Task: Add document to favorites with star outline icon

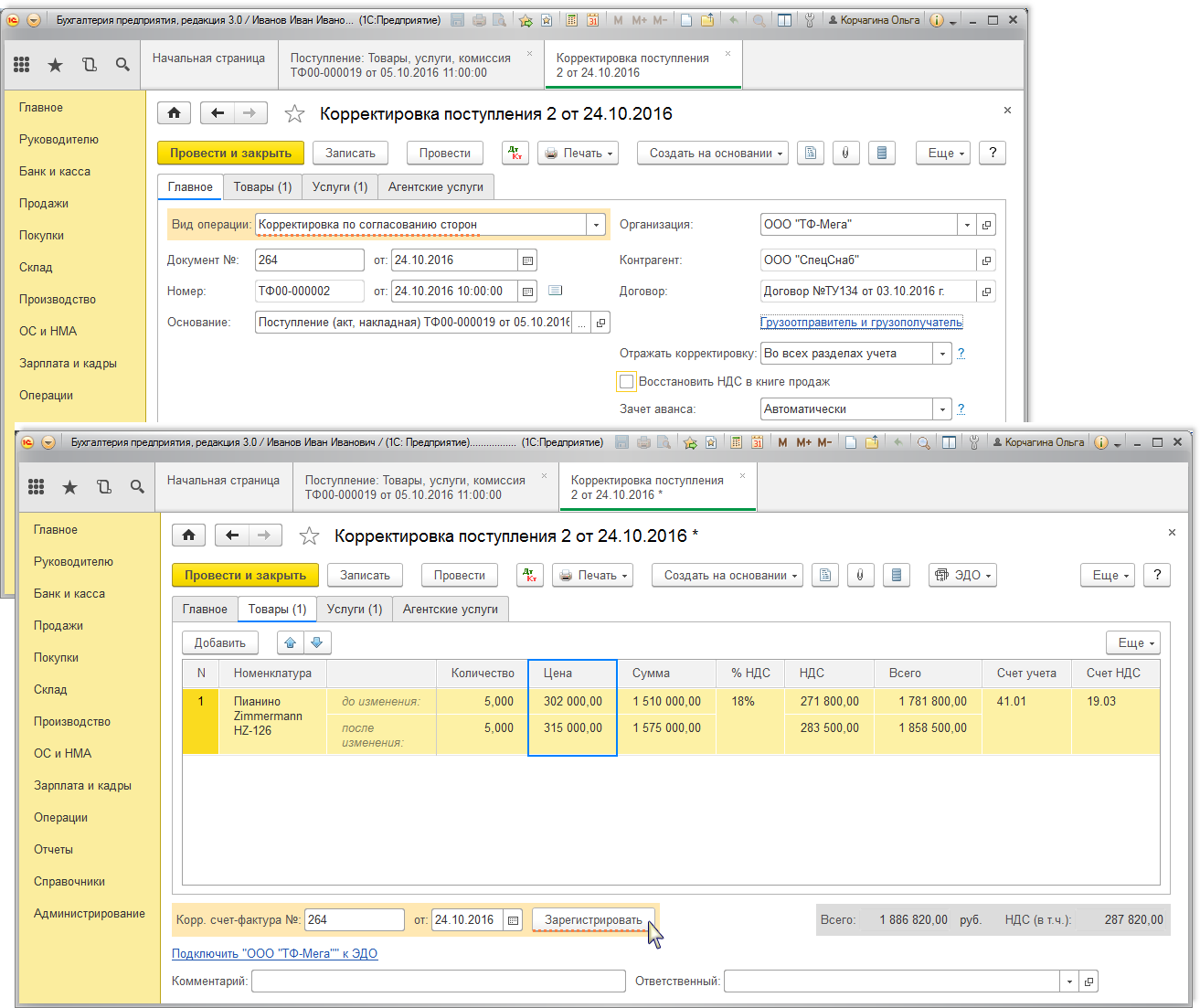Action: [310, 536]
